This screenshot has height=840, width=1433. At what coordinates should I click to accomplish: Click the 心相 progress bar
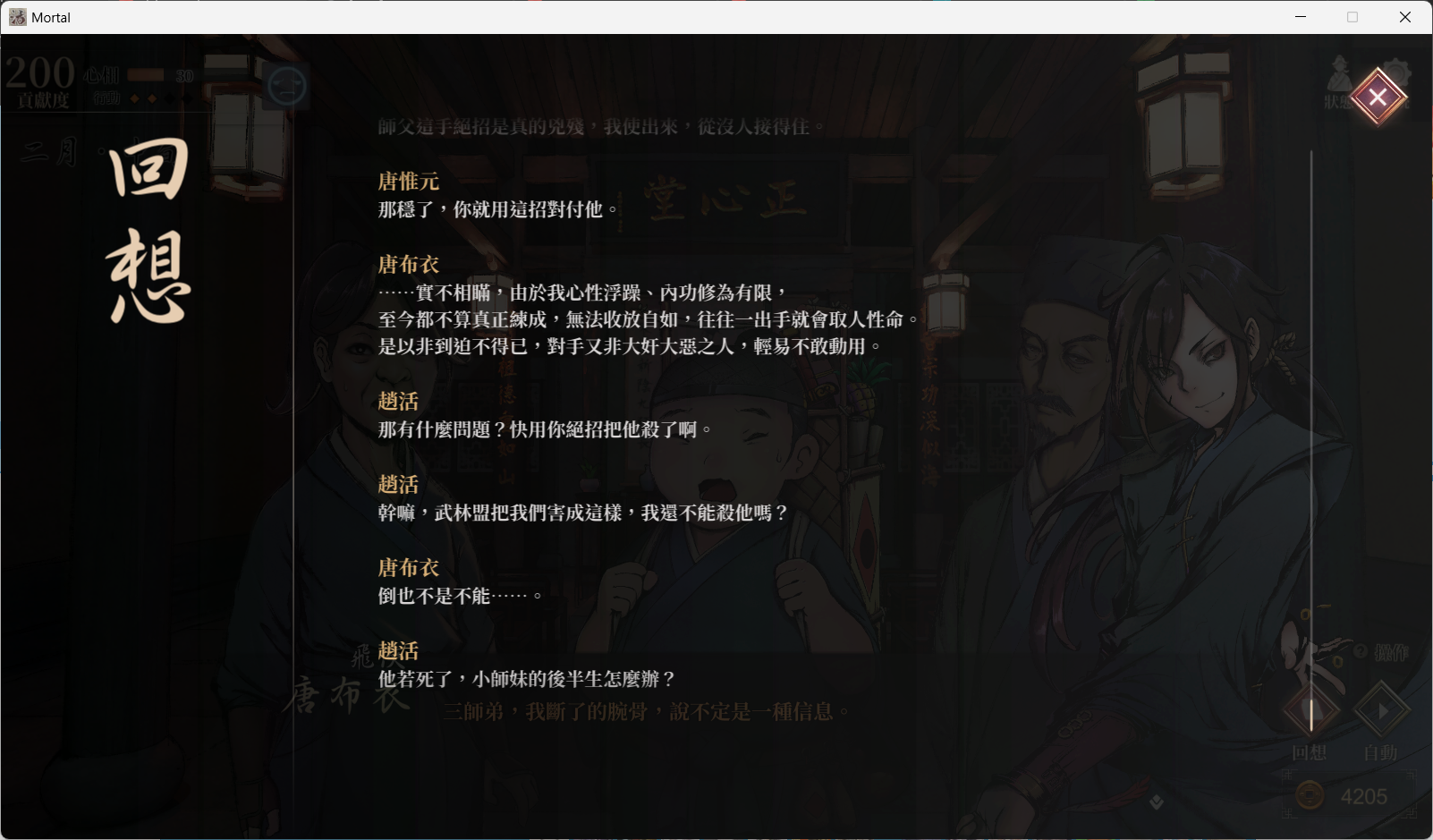[x=146, y=76]
